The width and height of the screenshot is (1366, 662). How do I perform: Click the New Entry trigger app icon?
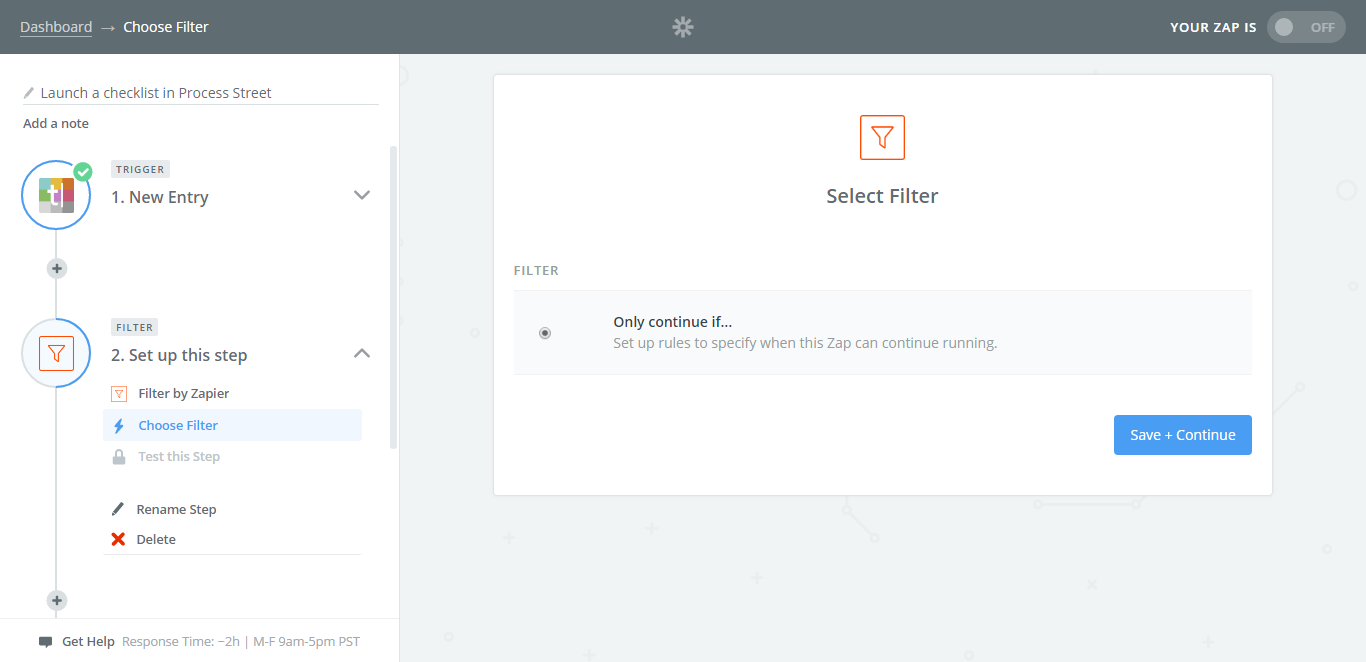point(57,195)
